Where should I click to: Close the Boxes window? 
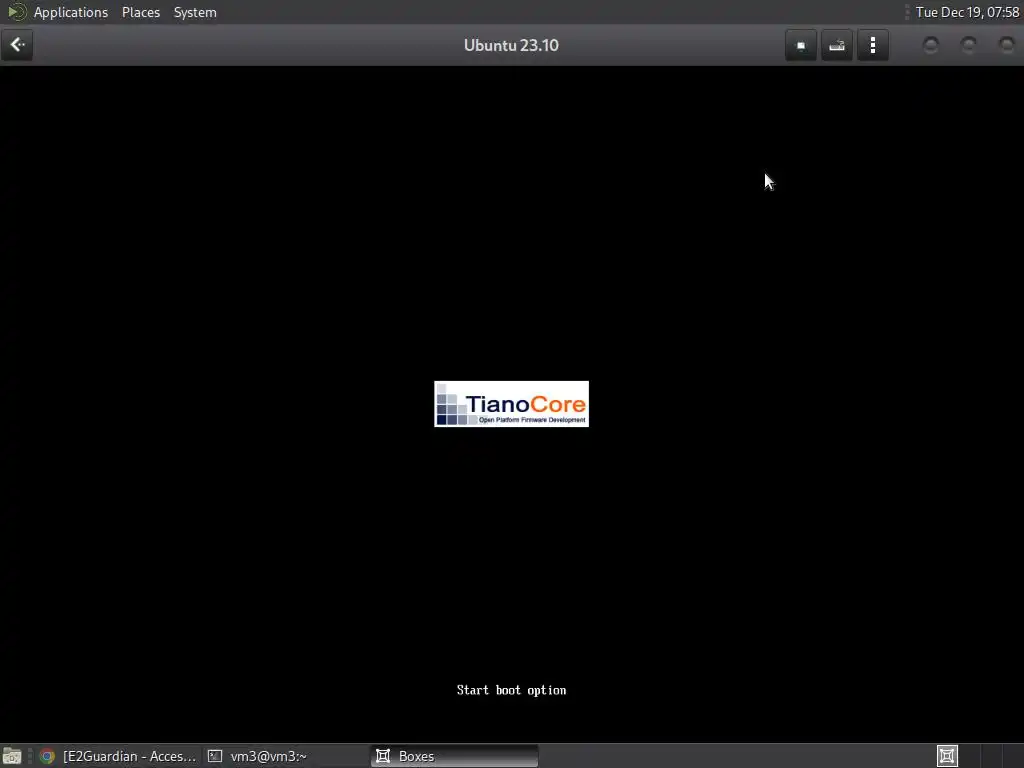pyautogui.click(x=1006, y=45)
